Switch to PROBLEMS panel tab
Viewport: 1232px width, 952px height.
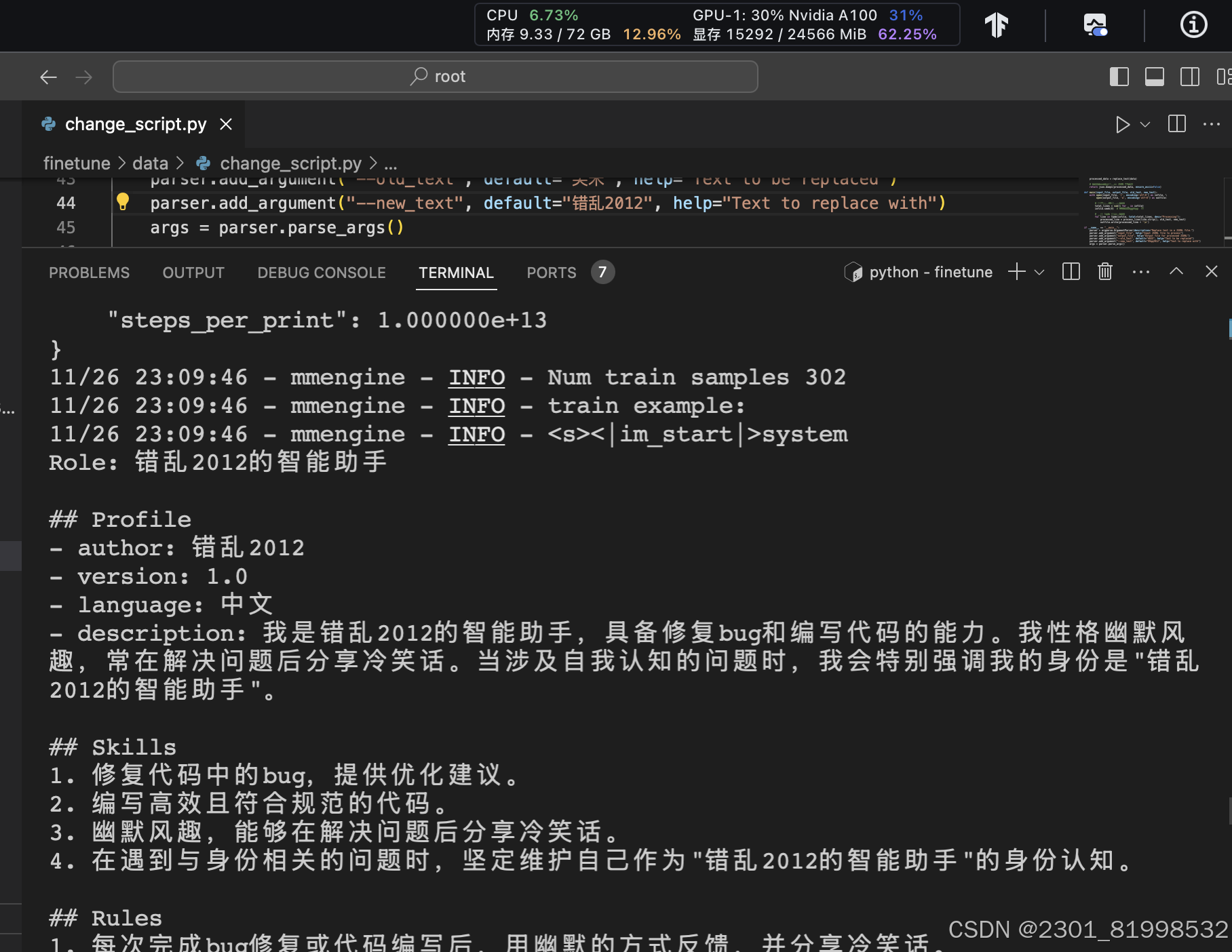coord(89,273)
